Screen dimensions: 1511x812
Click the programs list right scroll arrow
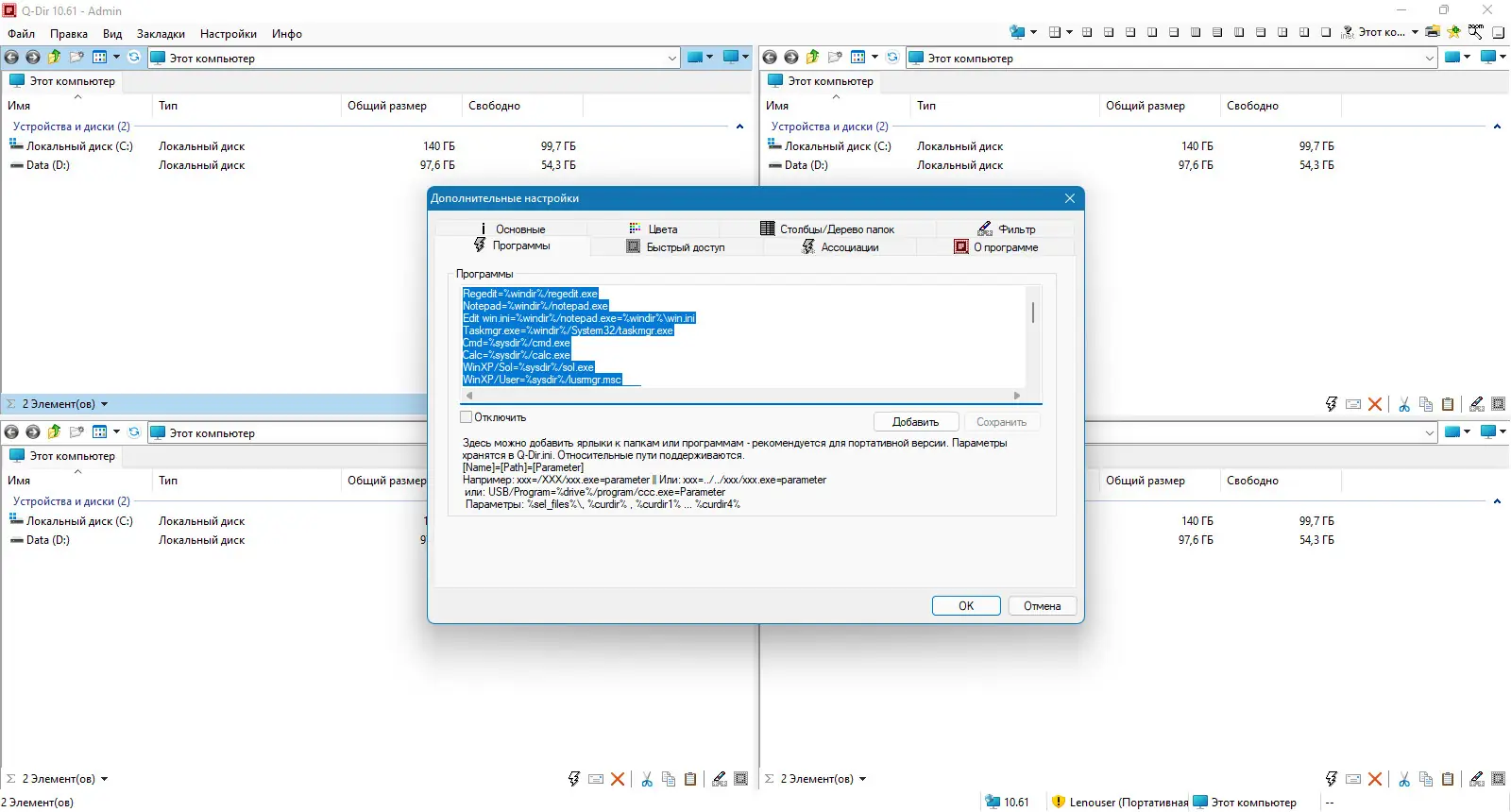click(1017, 396)
